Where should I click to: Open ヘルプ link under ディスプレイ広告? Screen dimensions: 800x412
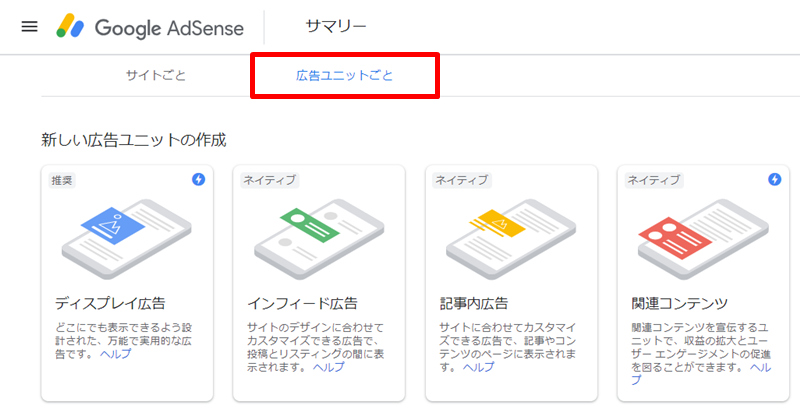click(x=116, y=355)
